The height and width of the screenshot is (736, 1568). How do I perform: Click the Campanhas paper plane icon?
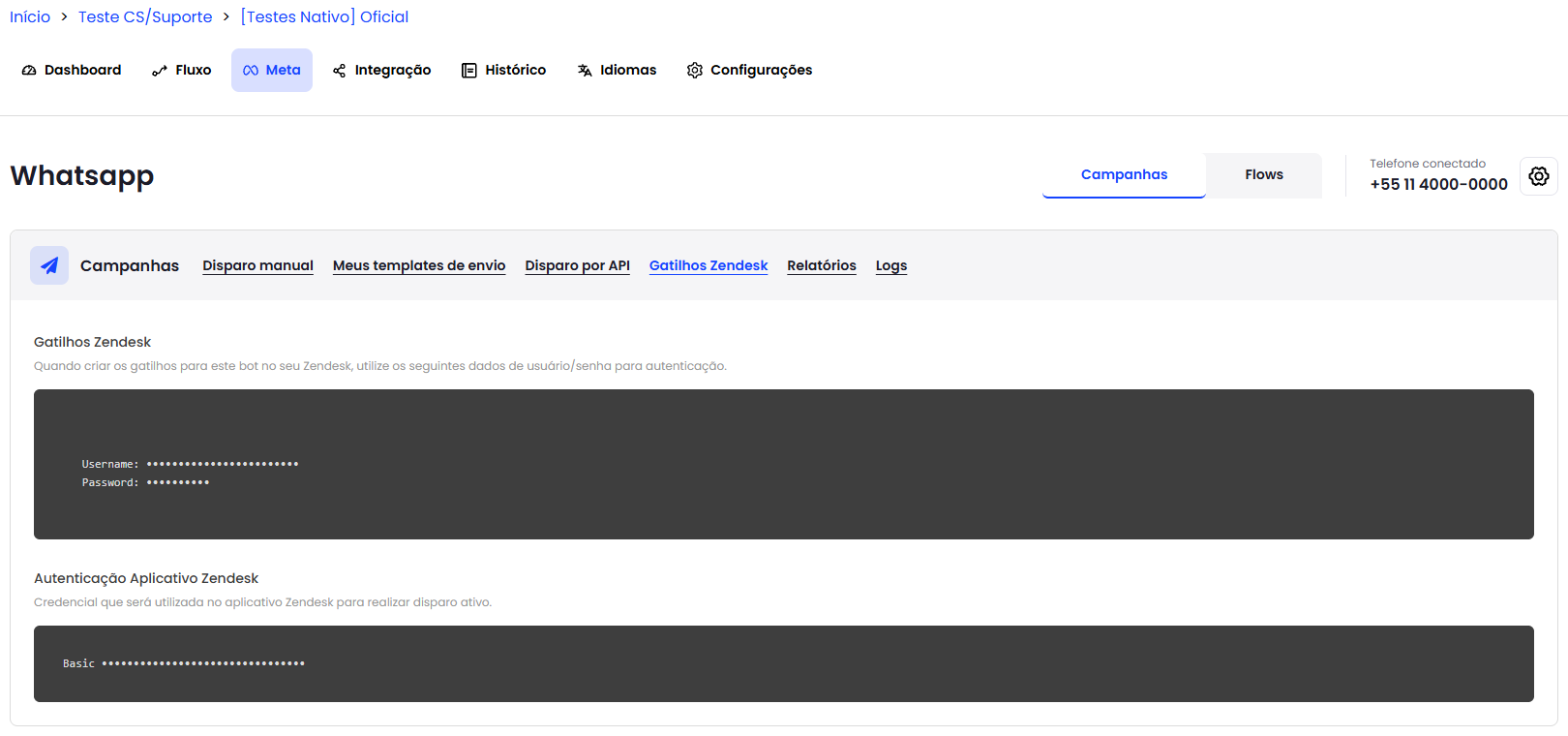[49, 265]
